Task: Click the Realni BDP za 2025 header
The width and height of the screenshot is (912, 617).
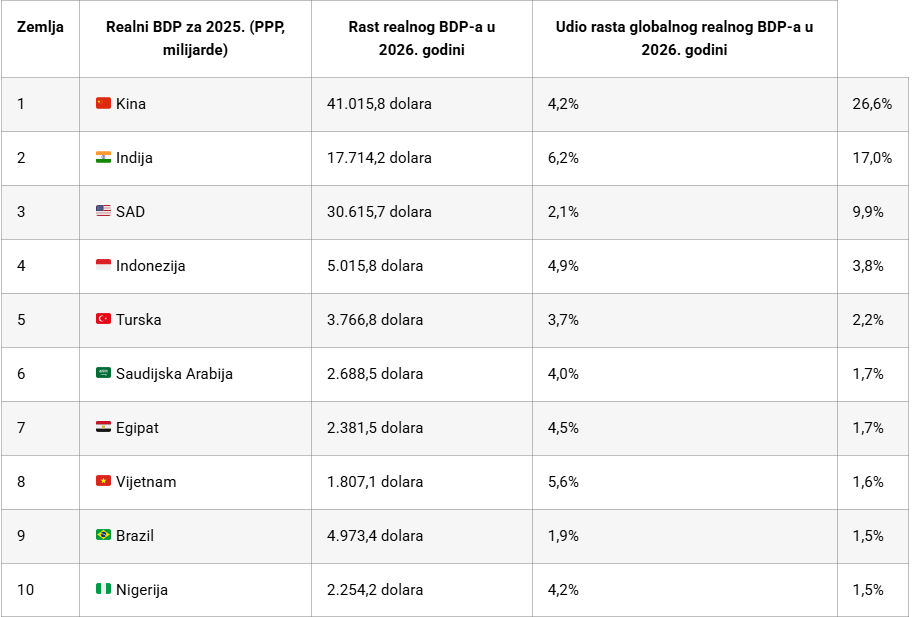Action: (195, 38)
